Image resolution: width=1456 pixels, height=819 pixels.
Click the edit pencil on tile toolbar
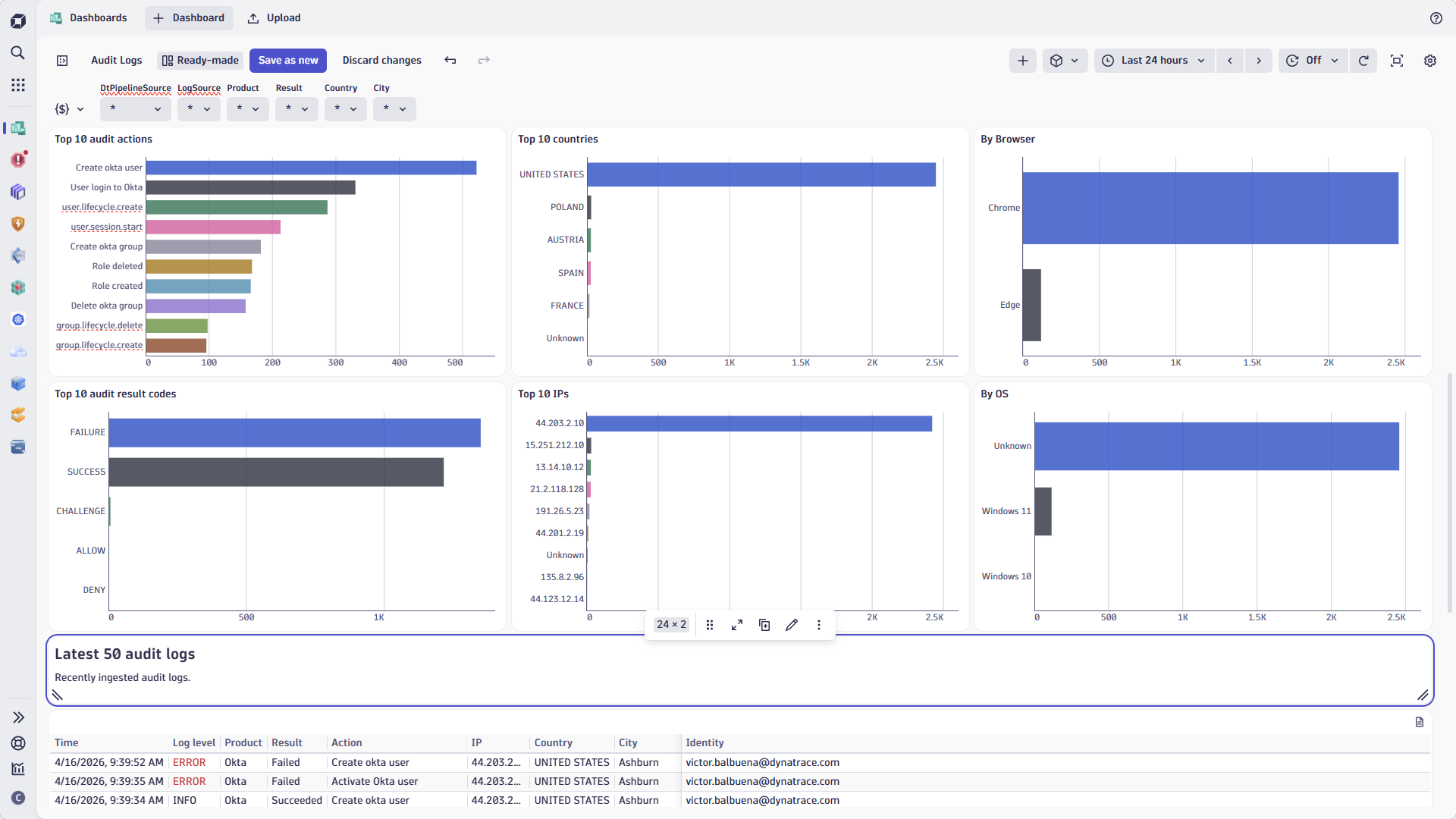point(792,625)
